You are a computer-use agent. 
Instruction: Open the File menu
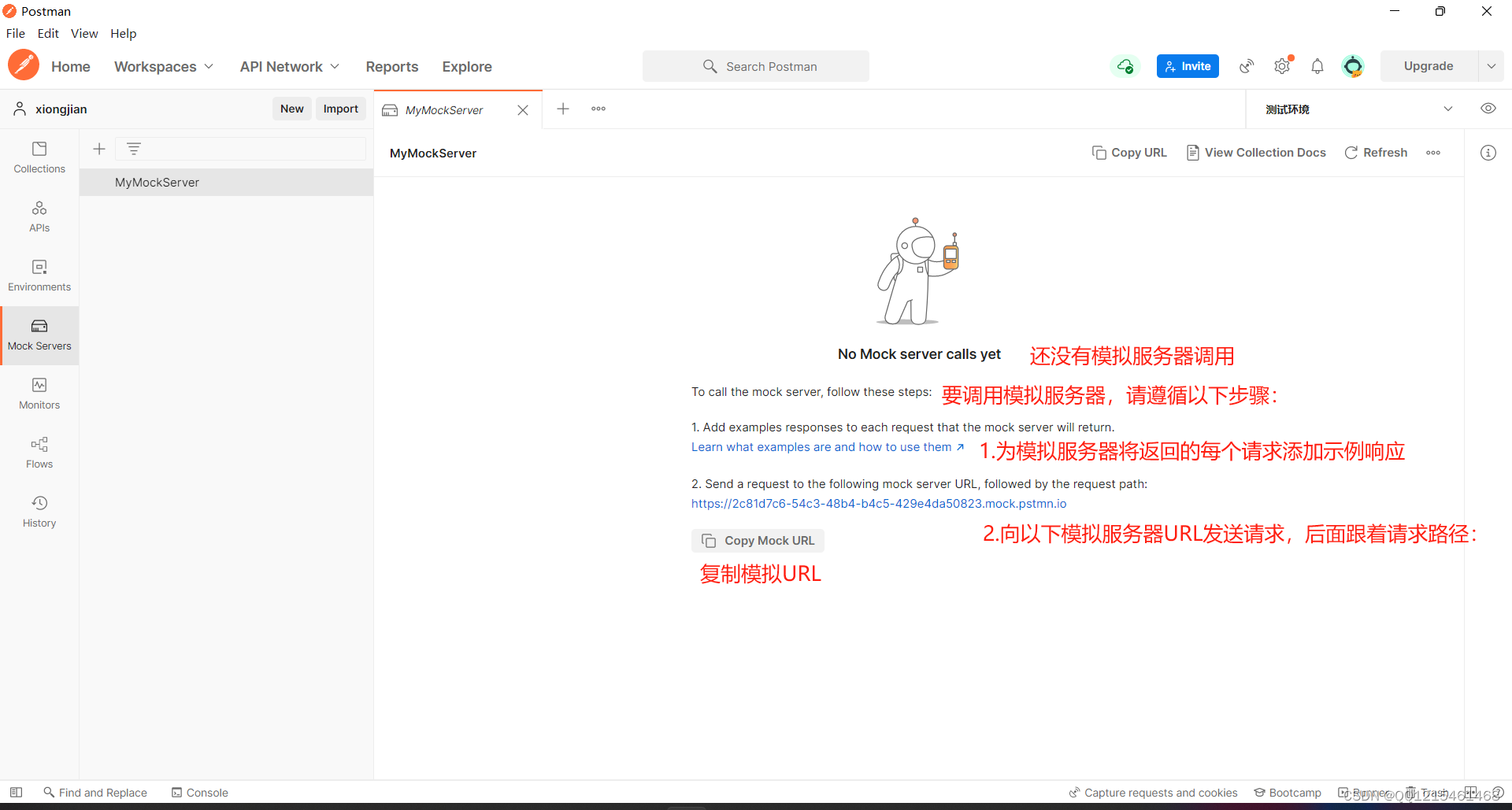click(x=16, y=33)
